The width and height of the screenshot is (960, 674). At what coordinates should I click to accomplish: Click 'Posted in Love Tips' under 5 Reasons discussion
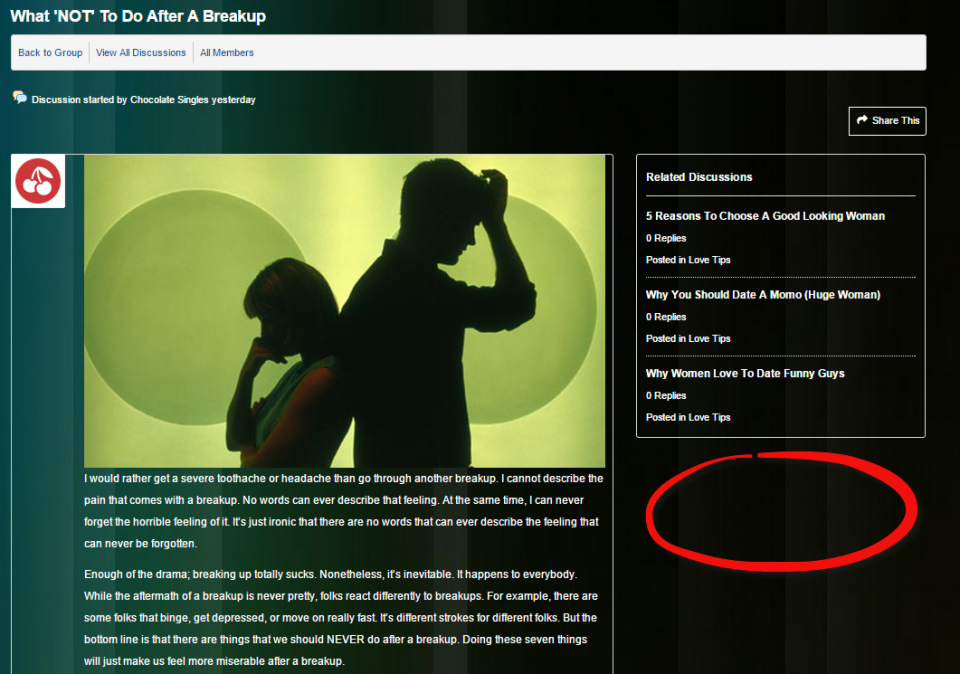tap(688, 260)
